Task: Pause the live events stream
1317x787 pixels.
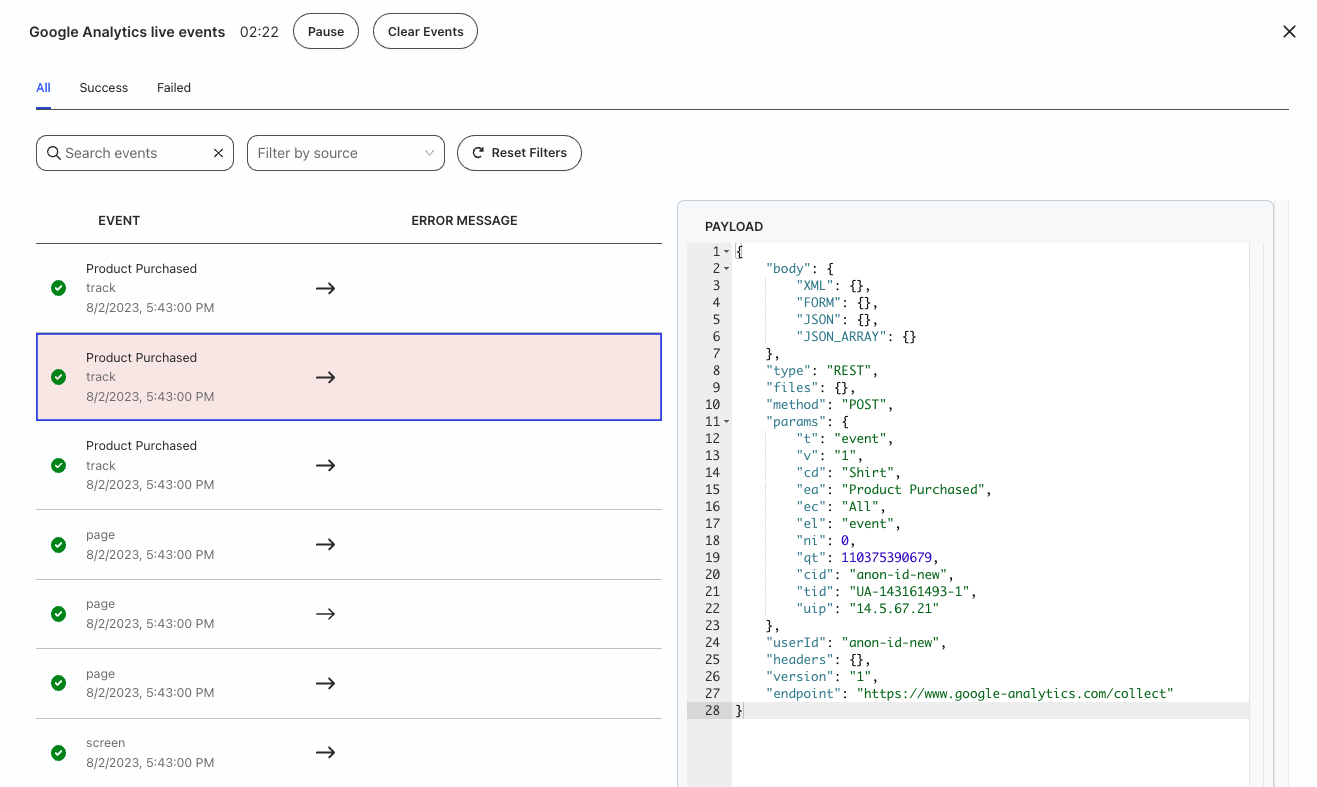Action: pos(325,31)
